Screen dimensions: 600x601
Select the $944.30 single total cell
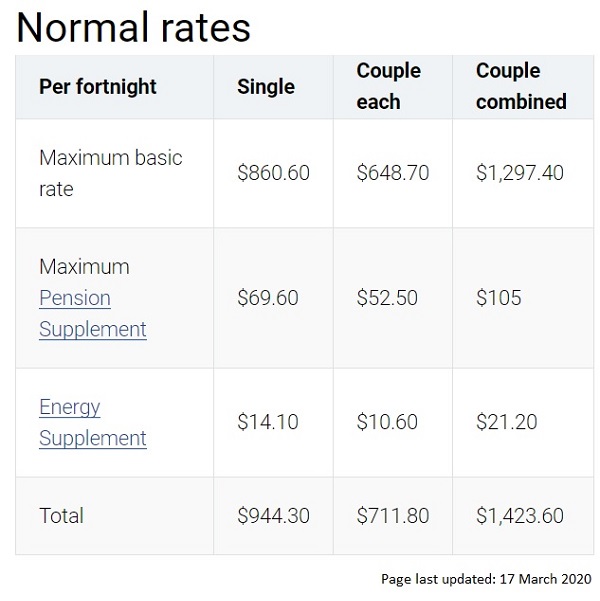click(x=273, y=516)
